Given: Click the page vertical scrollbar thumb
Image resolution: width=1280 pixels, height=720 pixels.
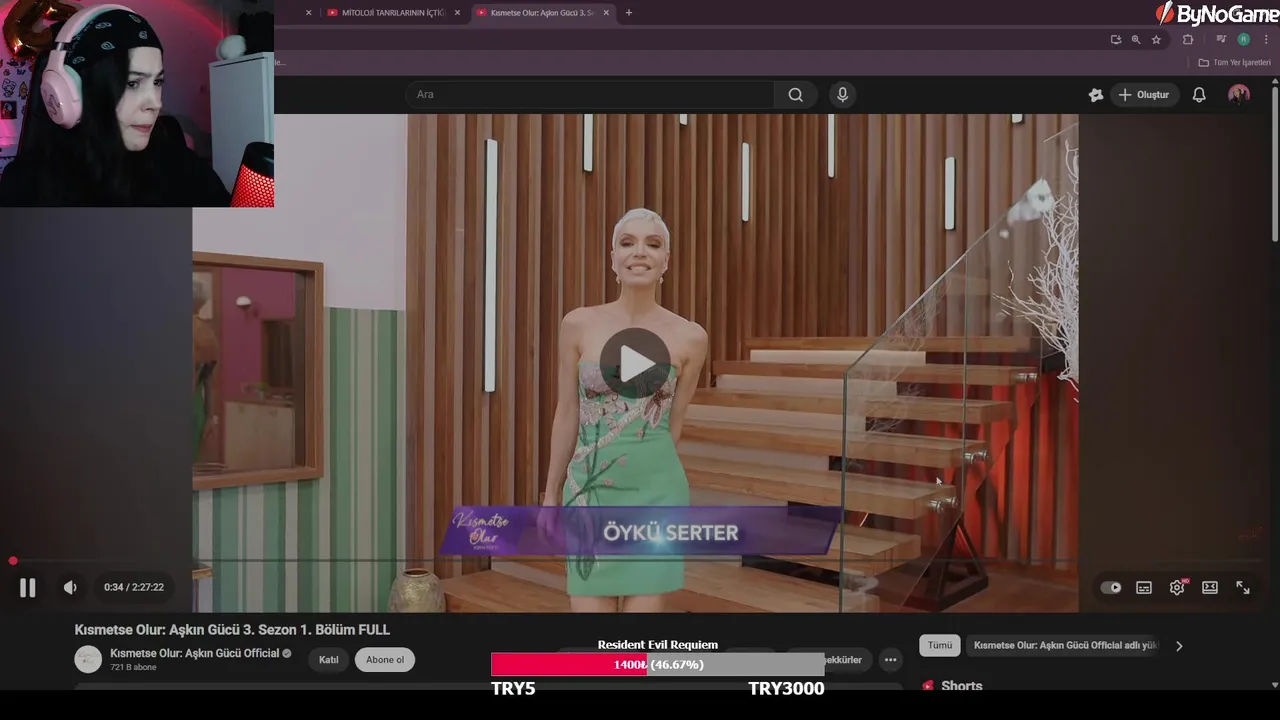Looking at the screenshot, I should coord(1274,165).
